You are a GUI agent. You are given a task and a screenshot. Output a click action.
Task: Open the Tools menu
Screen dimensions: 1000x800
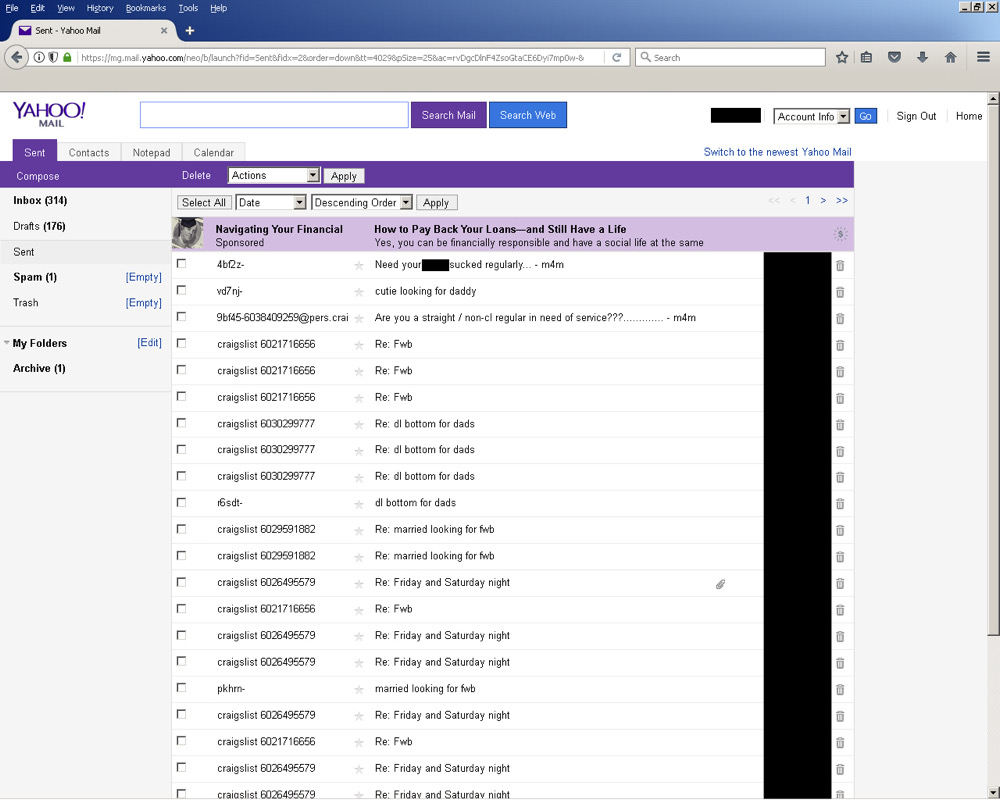tap(188, 8)
